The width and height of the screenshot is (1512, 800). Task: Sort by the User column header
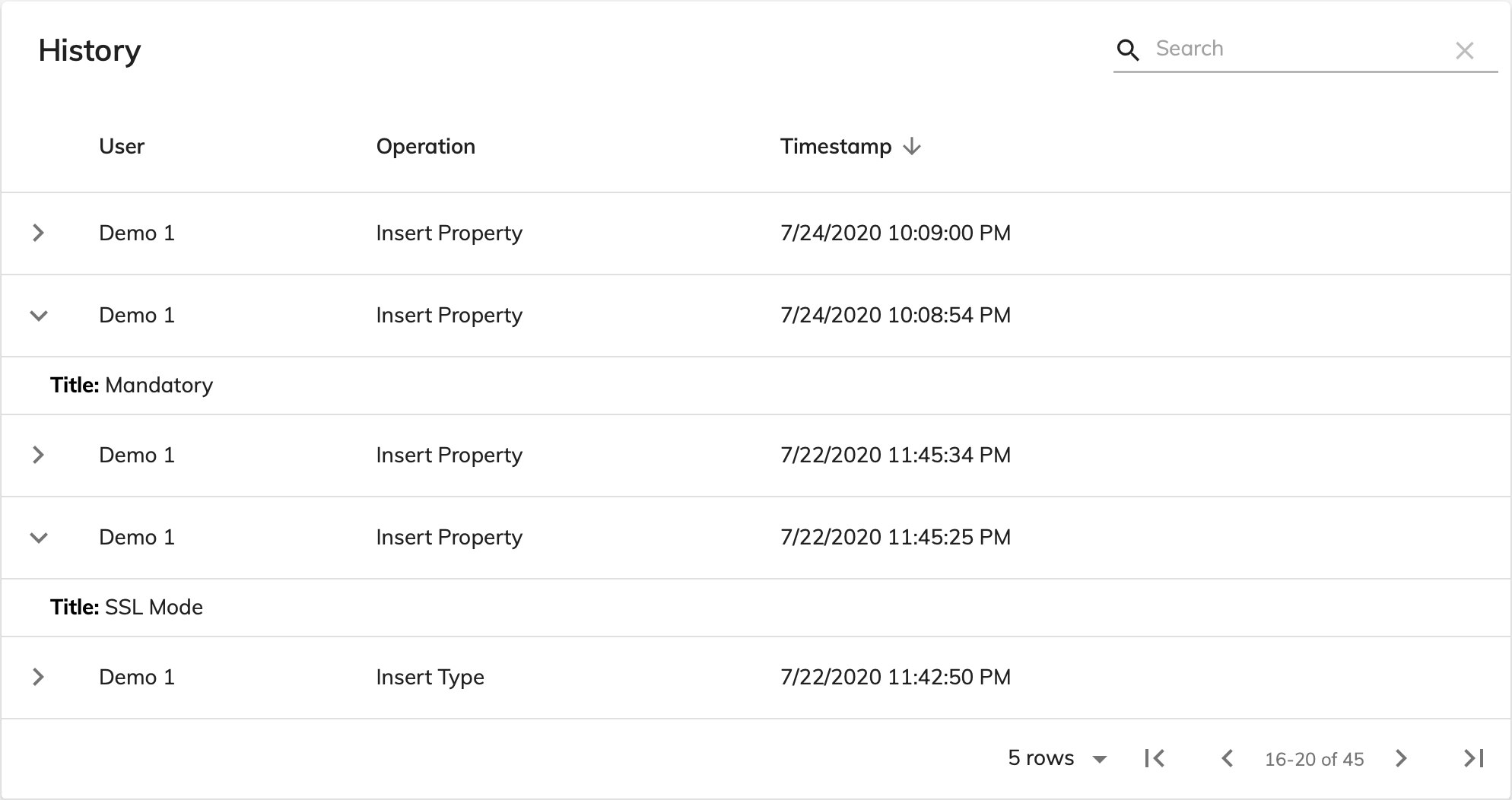tap(122, 147)
